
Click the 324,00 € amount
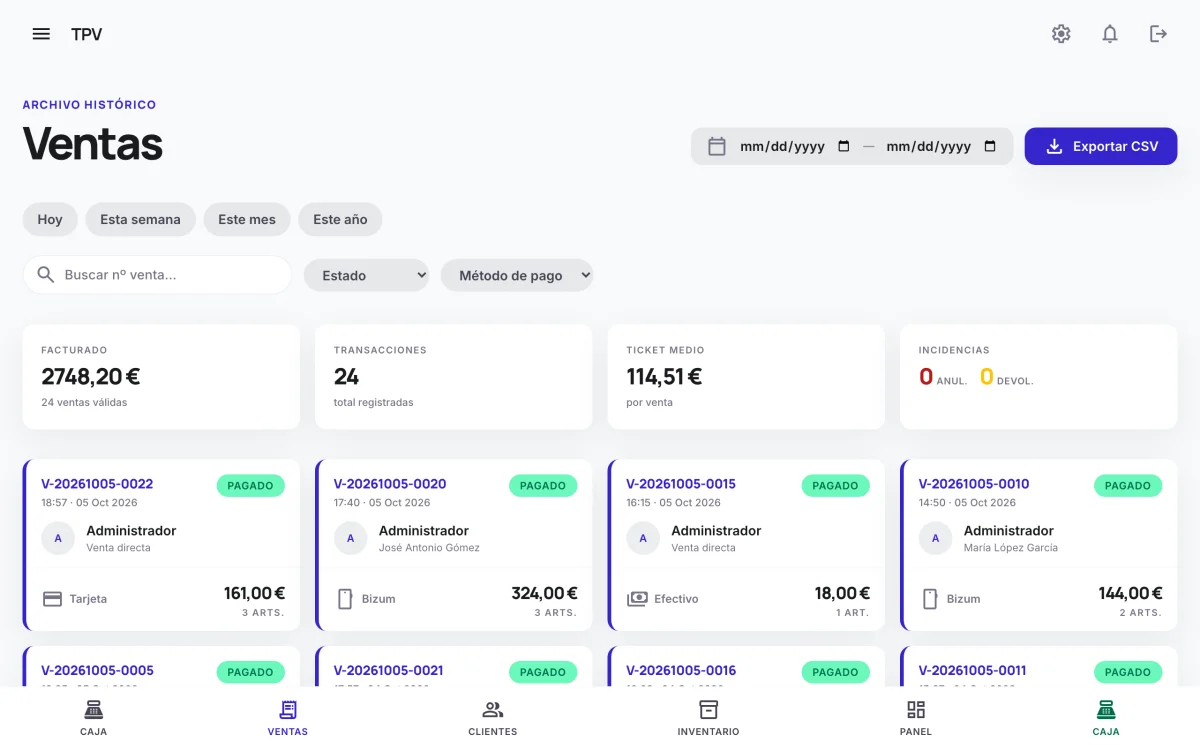(x=544, y=593)
